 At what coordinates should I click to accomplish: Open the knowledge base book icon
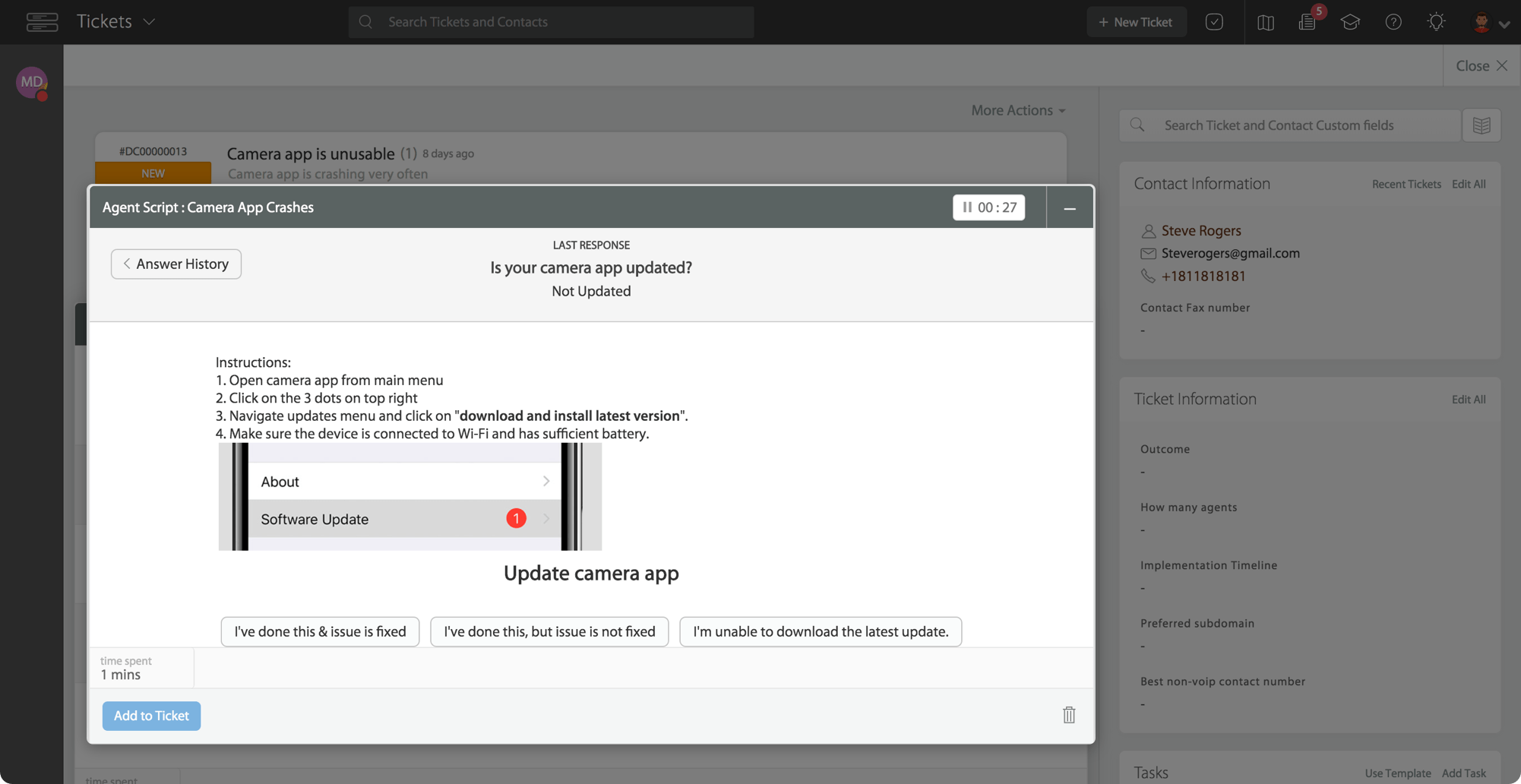1265,22
